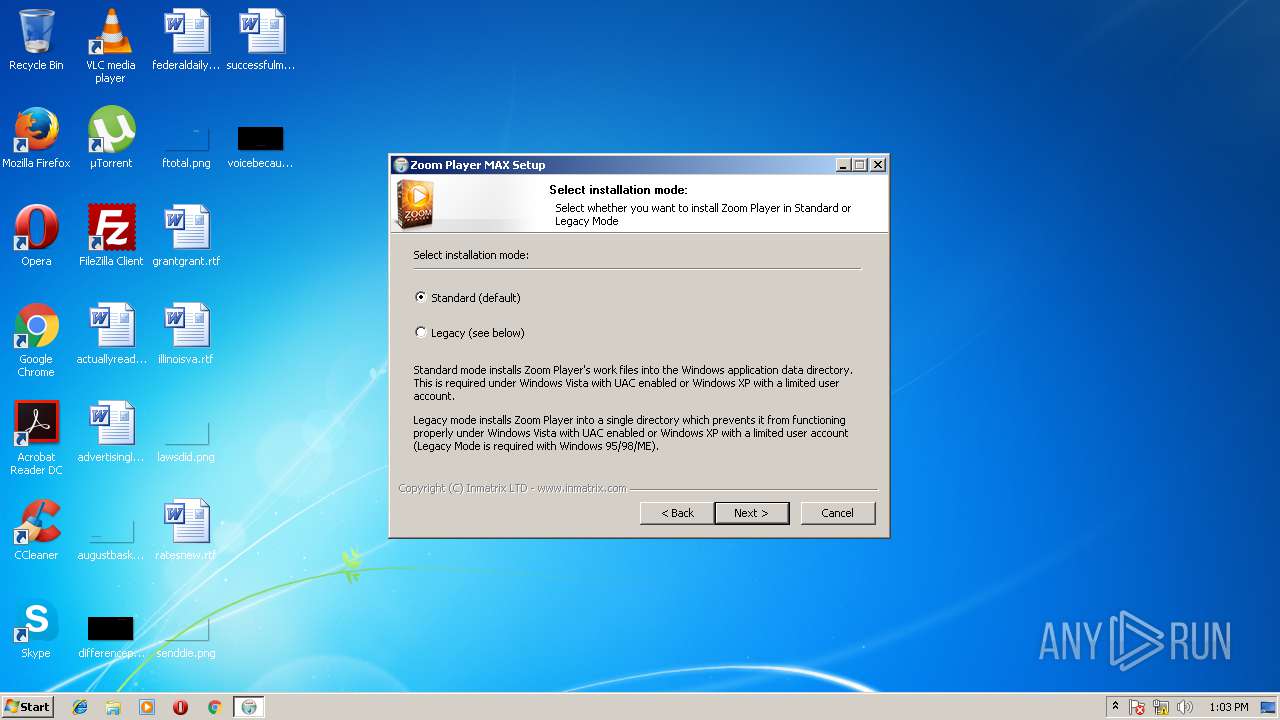Select the federaldaily document on desktop
The image size is (1280, 720).
tap(186, 40)
